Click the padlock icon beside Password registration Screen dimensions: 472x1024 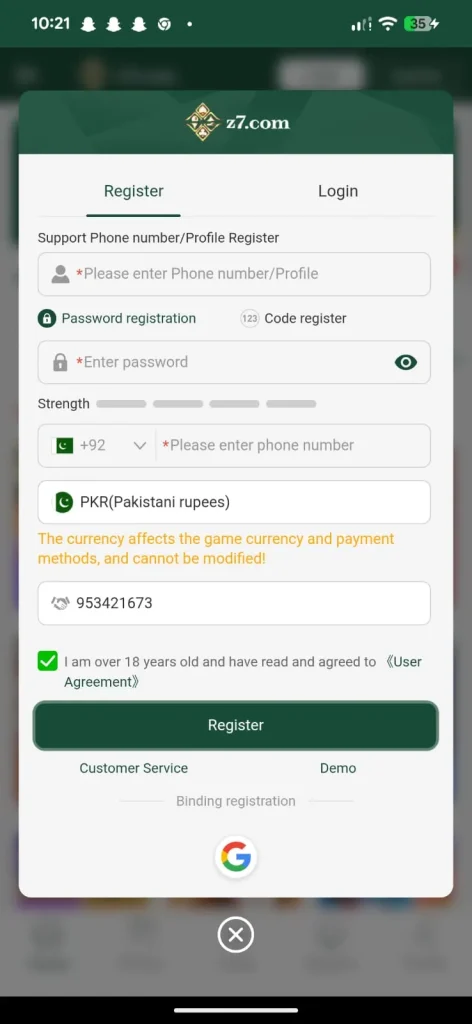(46, 319)
